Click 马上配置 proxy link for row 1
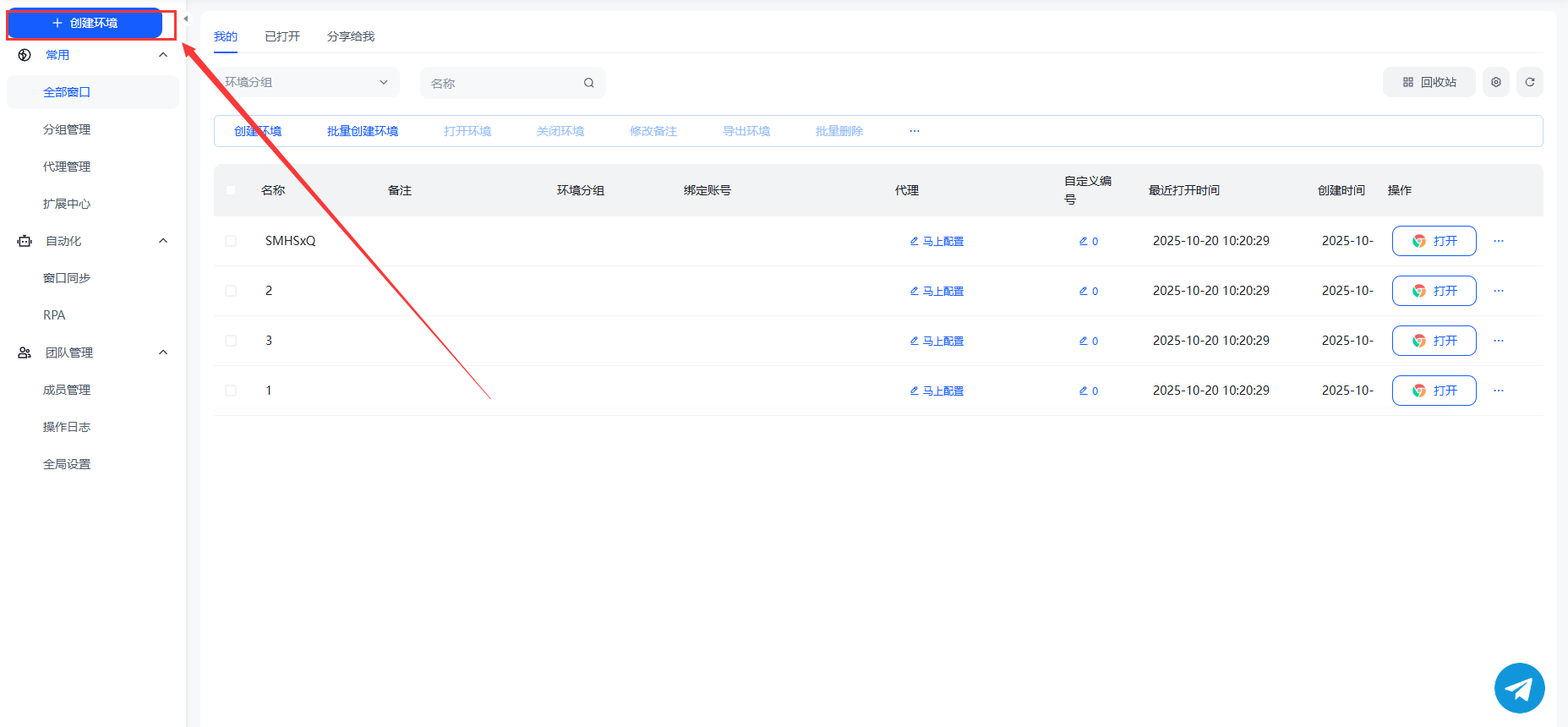This screenshot has width=1568, height=727. pos(937,391)
